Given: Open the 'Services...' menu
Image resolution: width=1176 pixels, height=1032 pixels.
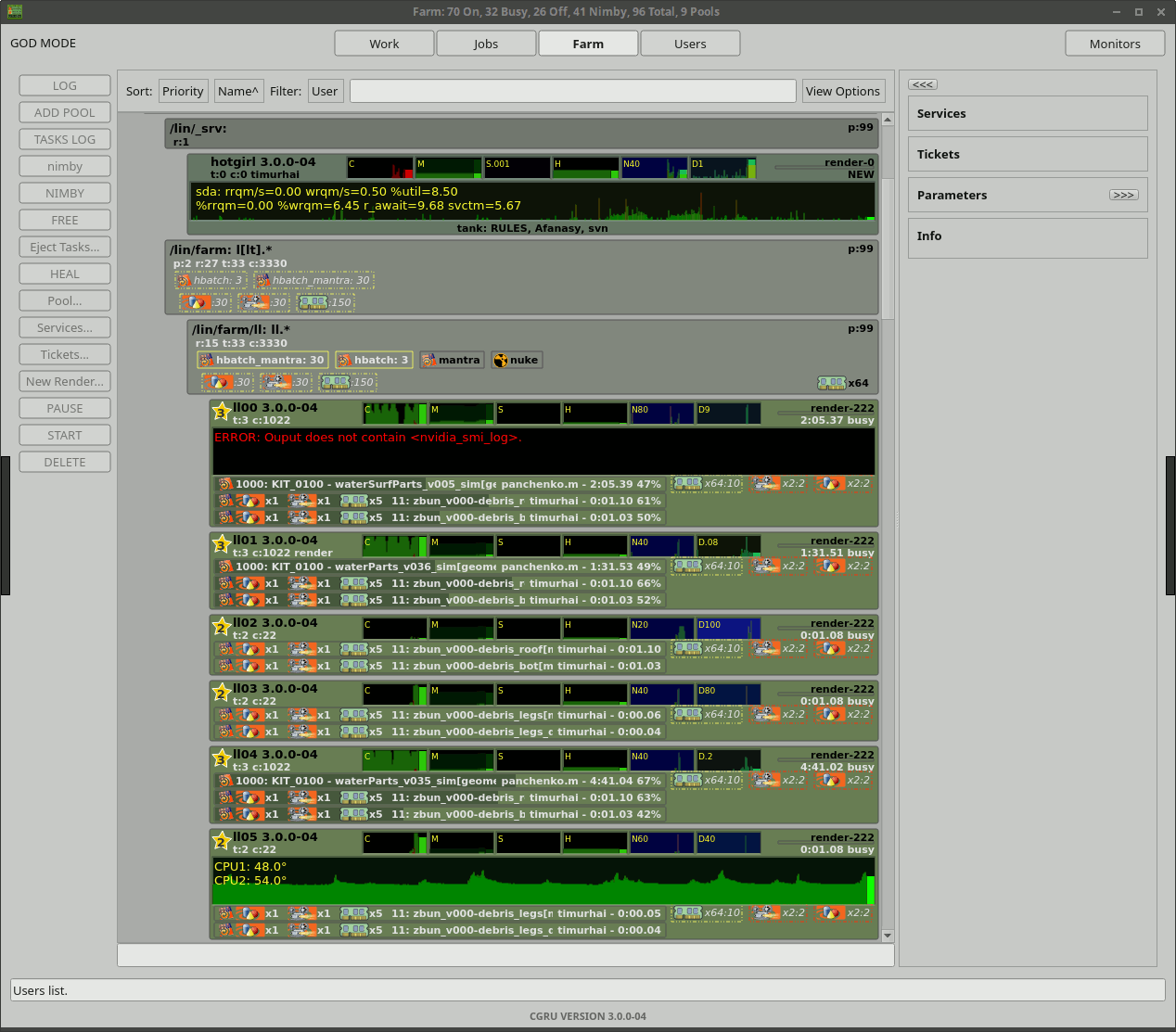Looking at the screenshot, I should pyautogui.click(x=65, y=327).
